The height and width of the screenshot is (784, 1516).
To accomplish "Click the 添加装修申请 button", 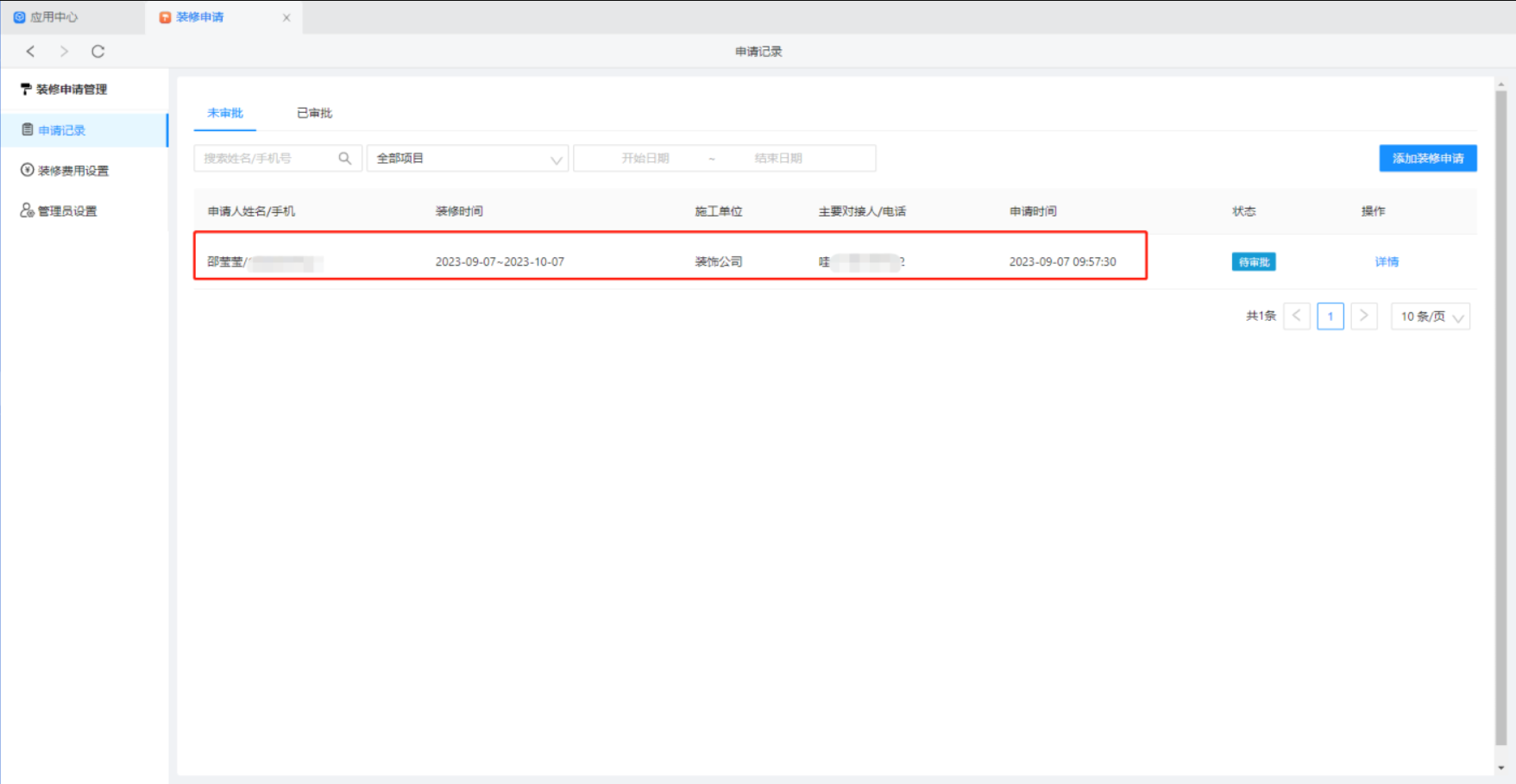I will (x=1427, y=159).
